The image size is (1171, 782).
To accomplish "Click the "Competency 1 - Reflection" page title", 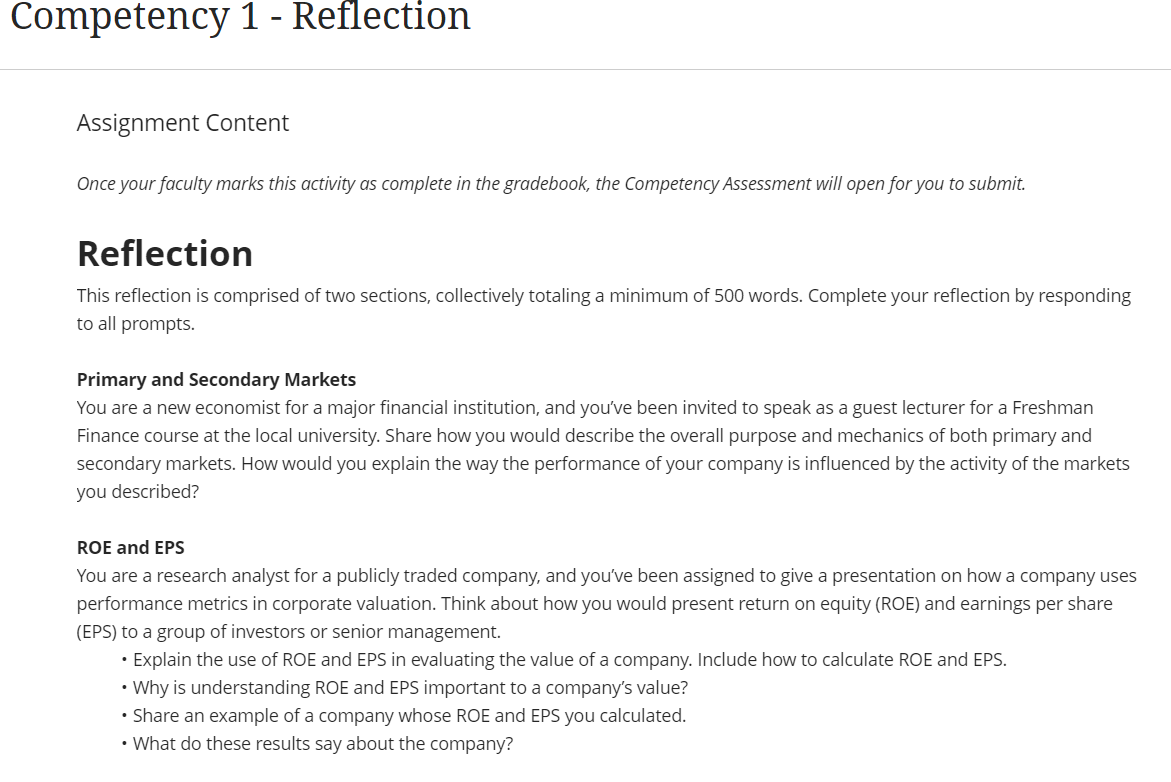I will pos(240,16).
